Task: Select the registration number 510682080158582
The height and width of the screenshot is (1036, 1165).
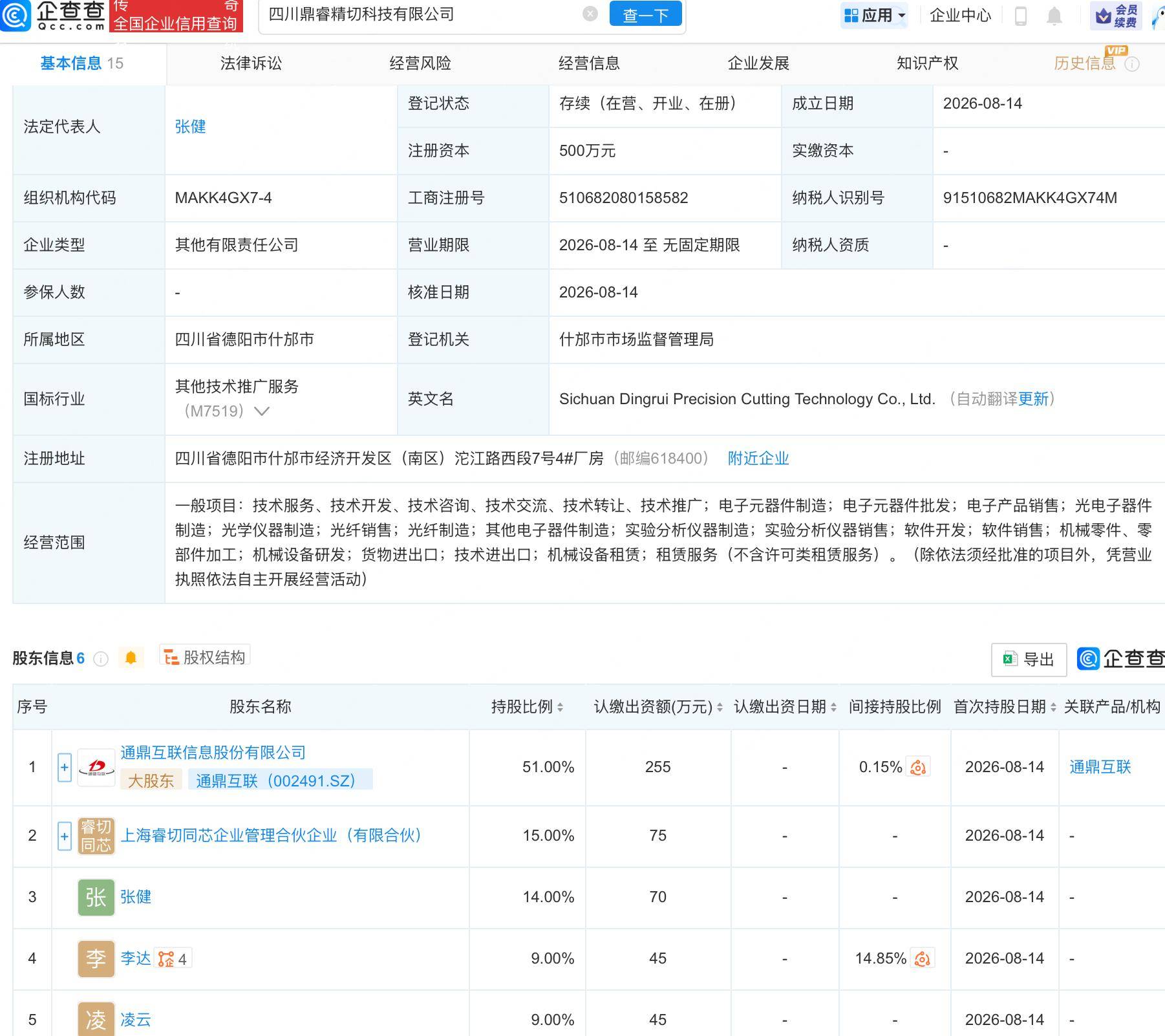Action: coord(624,198)
